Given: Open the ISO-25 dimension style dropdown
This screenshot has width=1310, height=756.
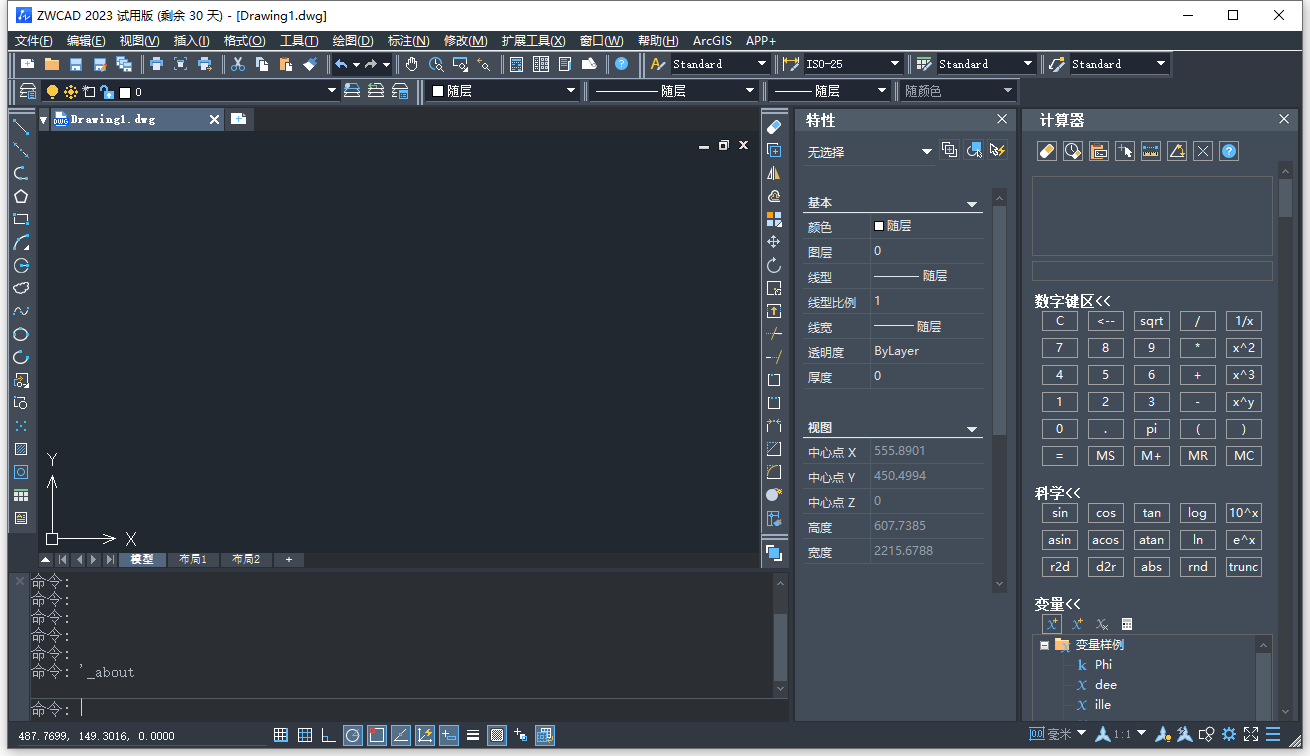Looking at the screenshot, I should [895, 64].
